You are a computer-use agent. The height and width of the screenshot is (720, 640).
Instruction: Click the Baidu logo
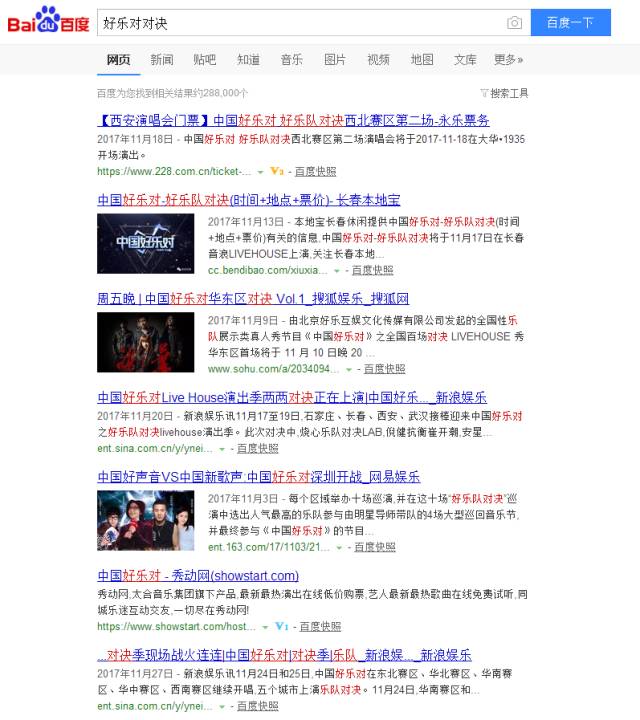(48, 21)
